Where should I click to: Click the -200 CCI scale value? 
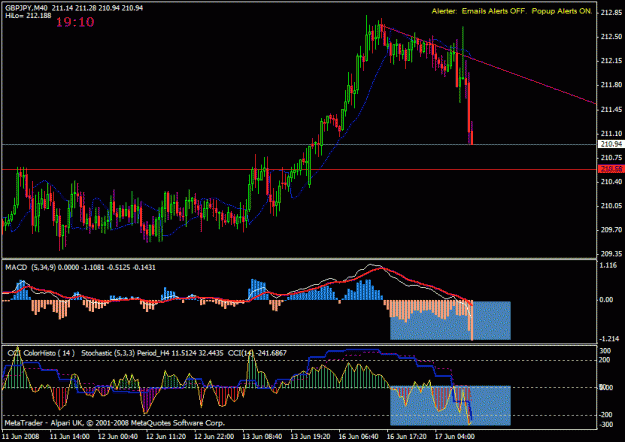pyautogui.click(x=606, y=415)
